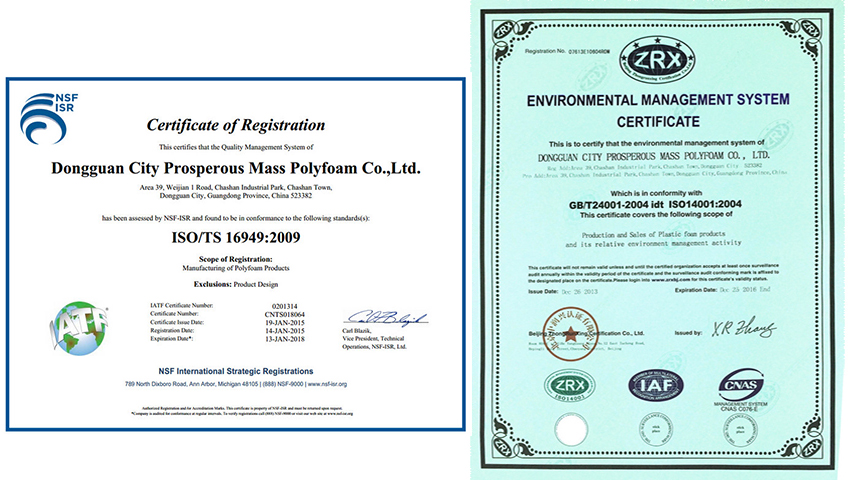848x480 pixels.
Task: Click 'This certificate covers the following scope of'
Action: click(656, 215)
